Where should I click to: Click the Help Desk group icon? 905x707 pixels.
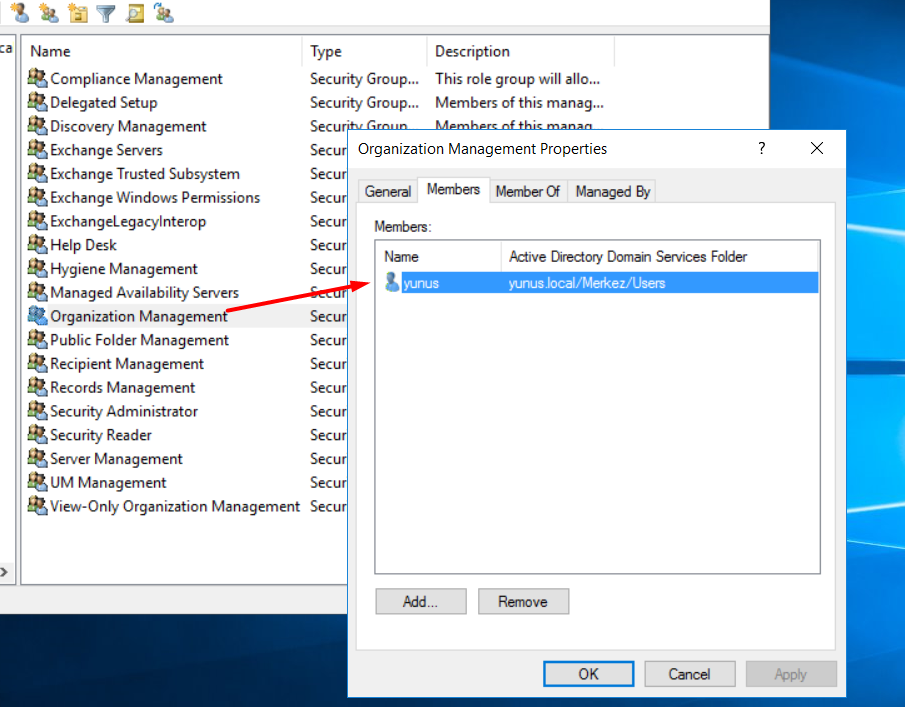[x=38, y=245]
